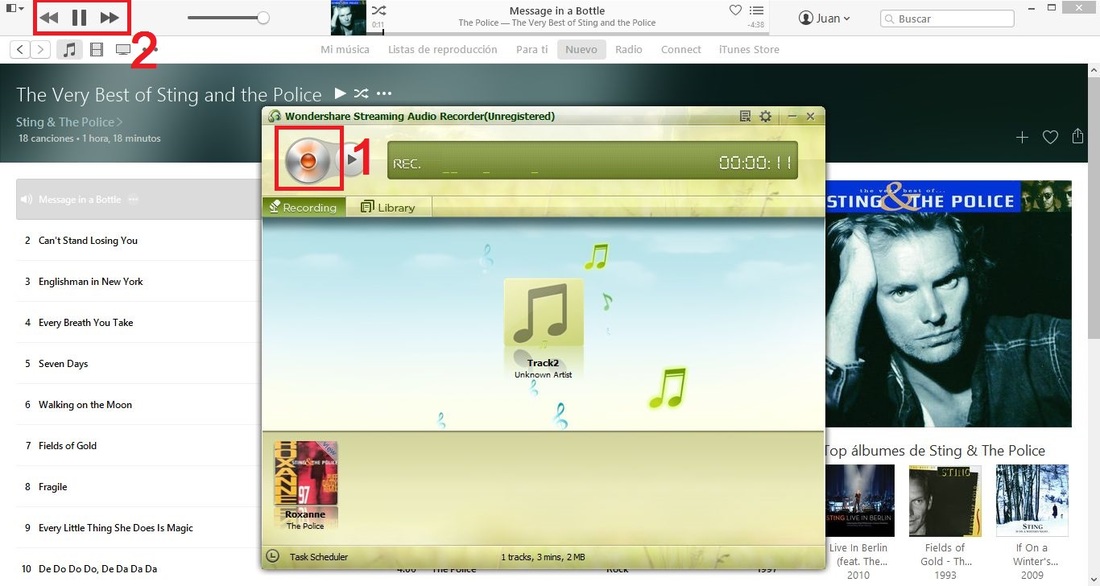The image size is (1100, 586).
Task: Select track Message in a Bottle row
Action: [139, 199]
